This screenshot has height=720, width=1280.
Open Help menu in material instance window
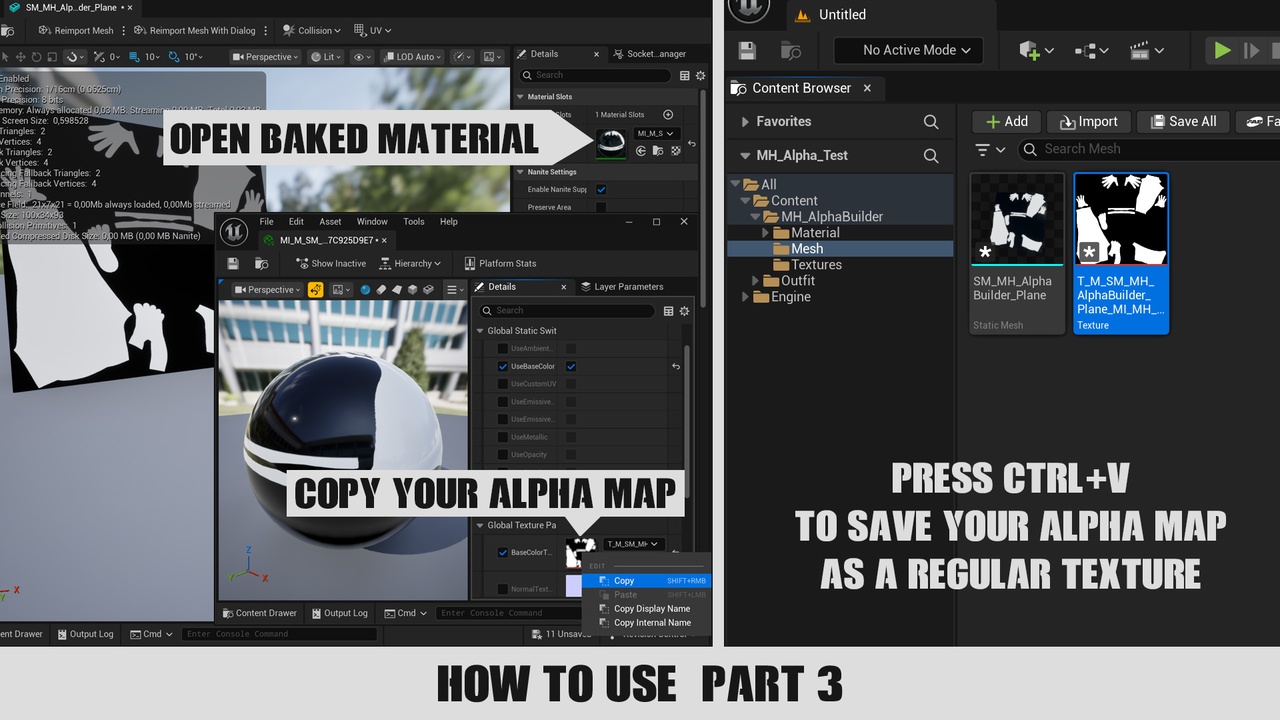pos(449,222)
